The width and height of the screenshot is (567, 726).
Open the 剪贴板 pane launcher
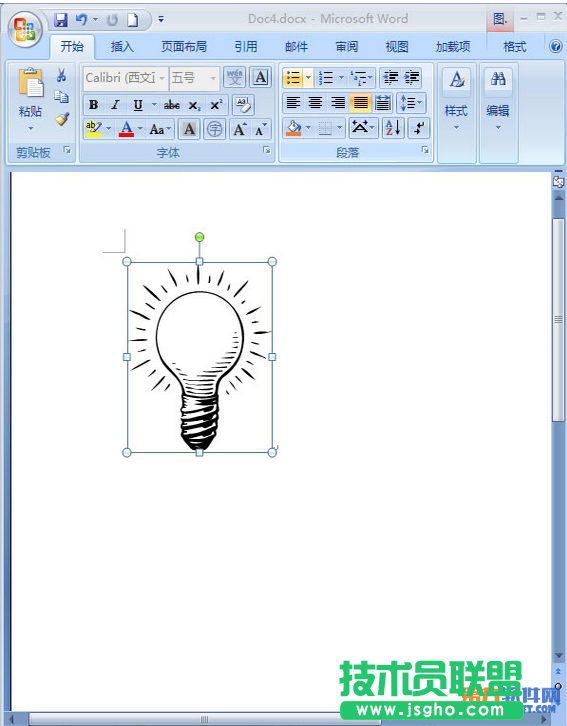[x=68, y=150]
